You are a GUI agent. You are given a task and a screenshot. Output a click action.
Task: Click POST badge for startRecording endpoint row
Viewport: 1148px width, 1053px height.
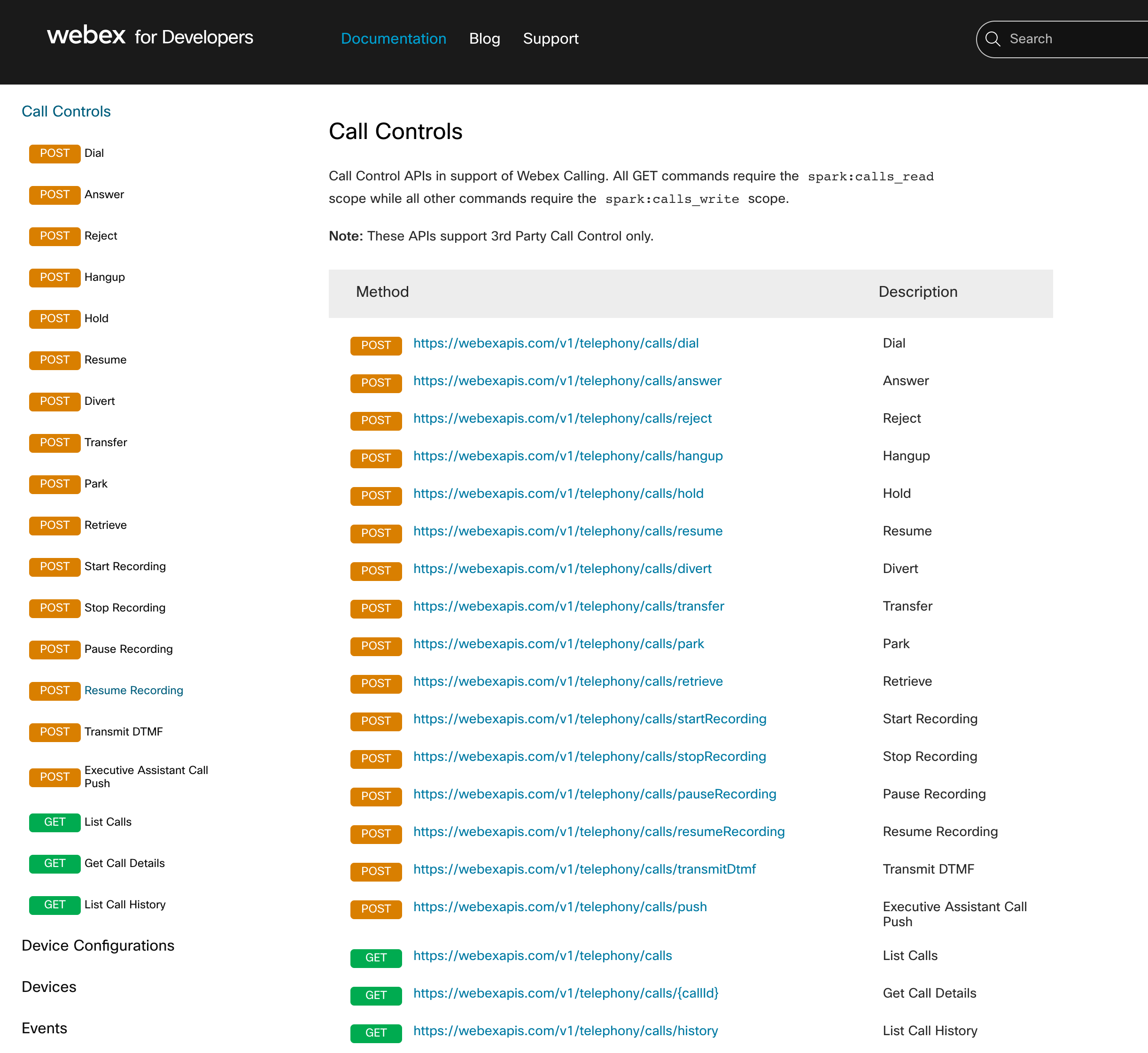(x=375, y=721)
